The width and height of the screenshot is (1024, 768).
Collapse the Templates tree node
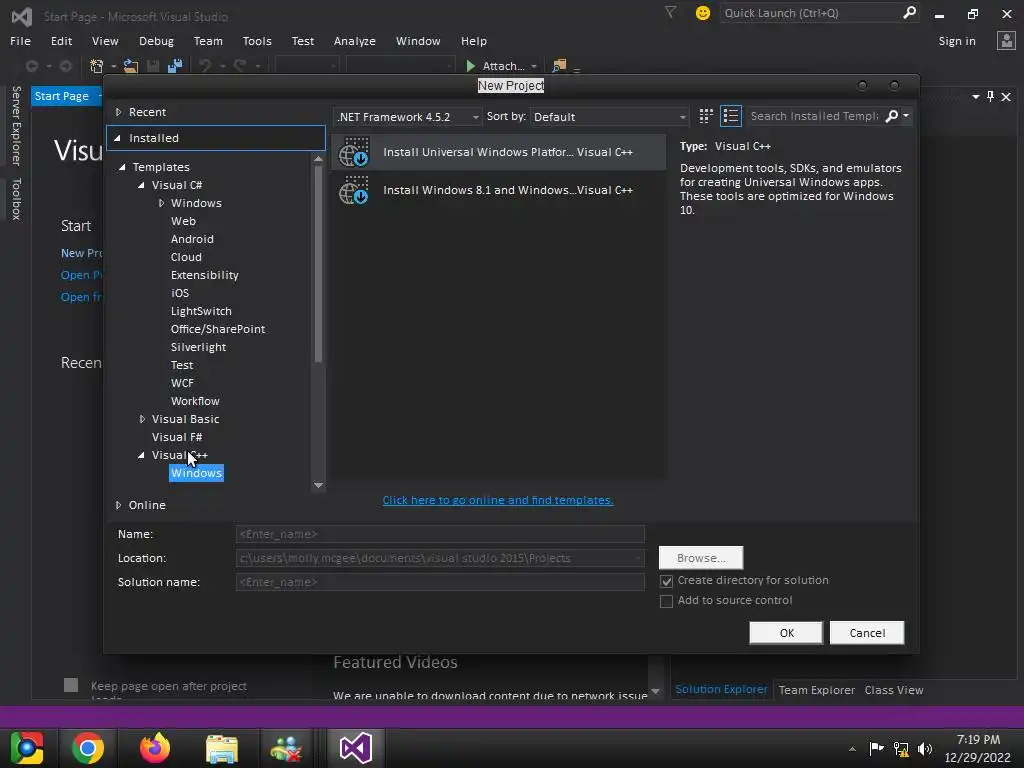click(x=122, y=167)
